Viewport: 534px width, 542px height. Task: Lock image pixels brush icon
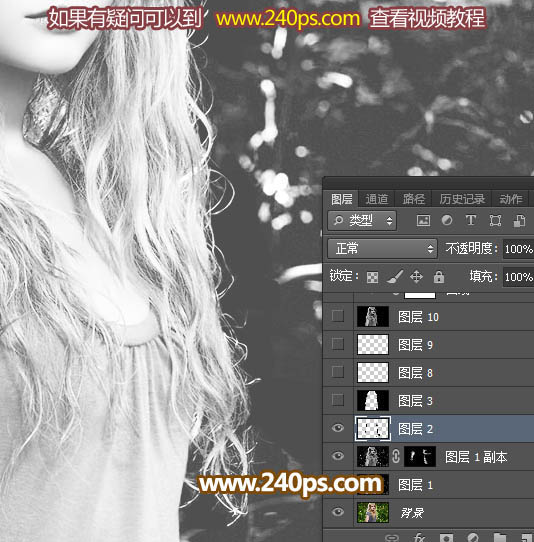[394, 277]
